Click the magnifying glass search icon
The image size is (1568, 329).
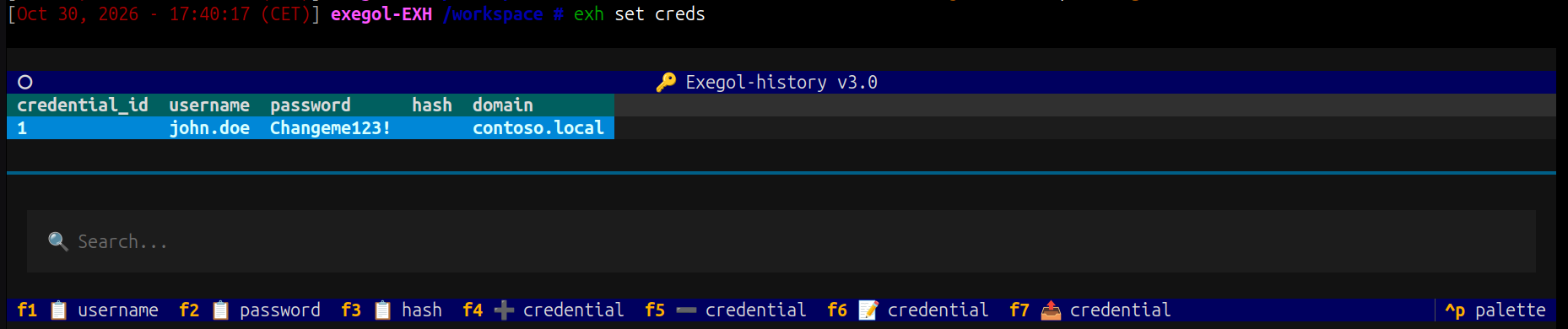(57, 241)
